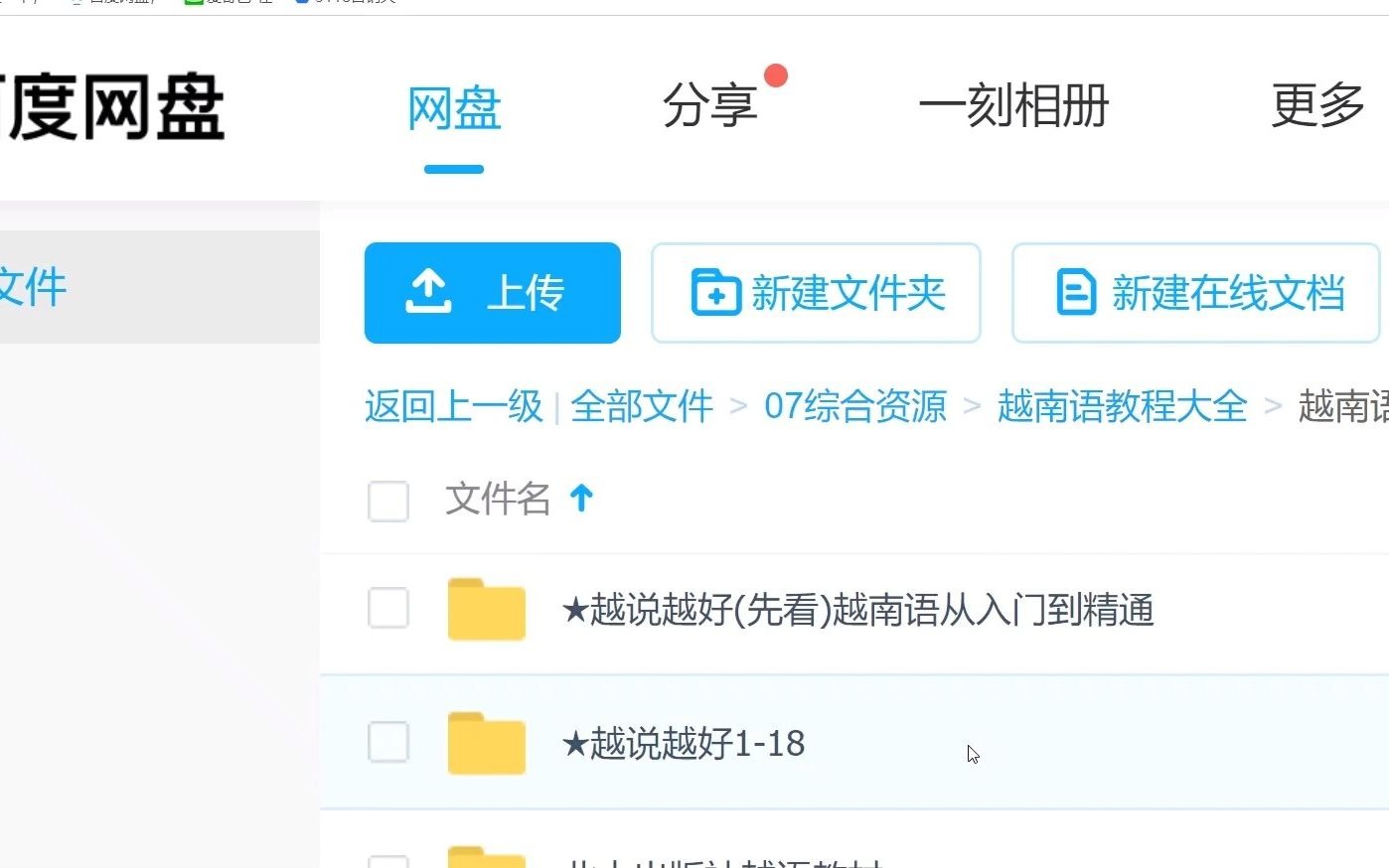Toggle the select-all checkbox beside 文件名

click(388, 501)
